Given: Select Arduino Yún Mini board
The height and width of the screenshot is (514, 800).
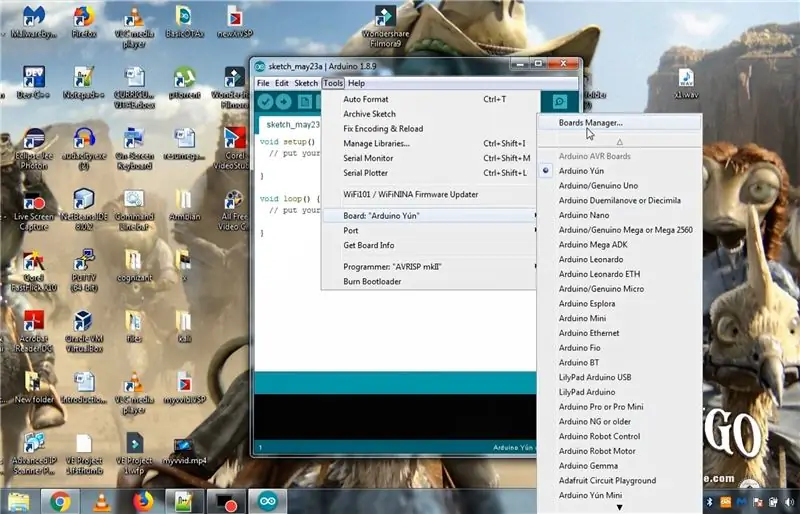Looking at the screenshot, I should (619, 496).
